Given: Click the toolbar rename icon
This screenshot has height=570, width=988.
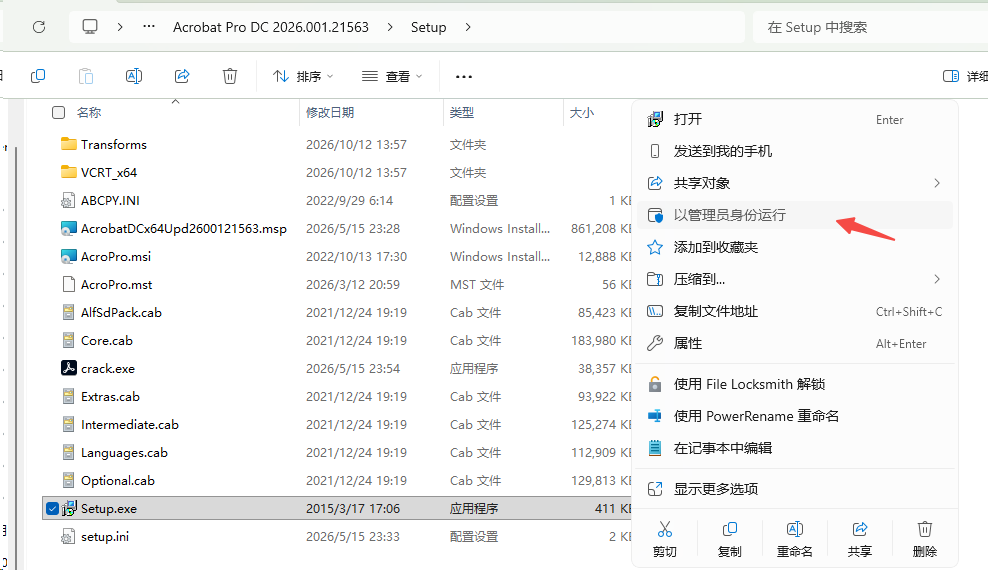Looking at the screenshot, I should tap(134, 76).
